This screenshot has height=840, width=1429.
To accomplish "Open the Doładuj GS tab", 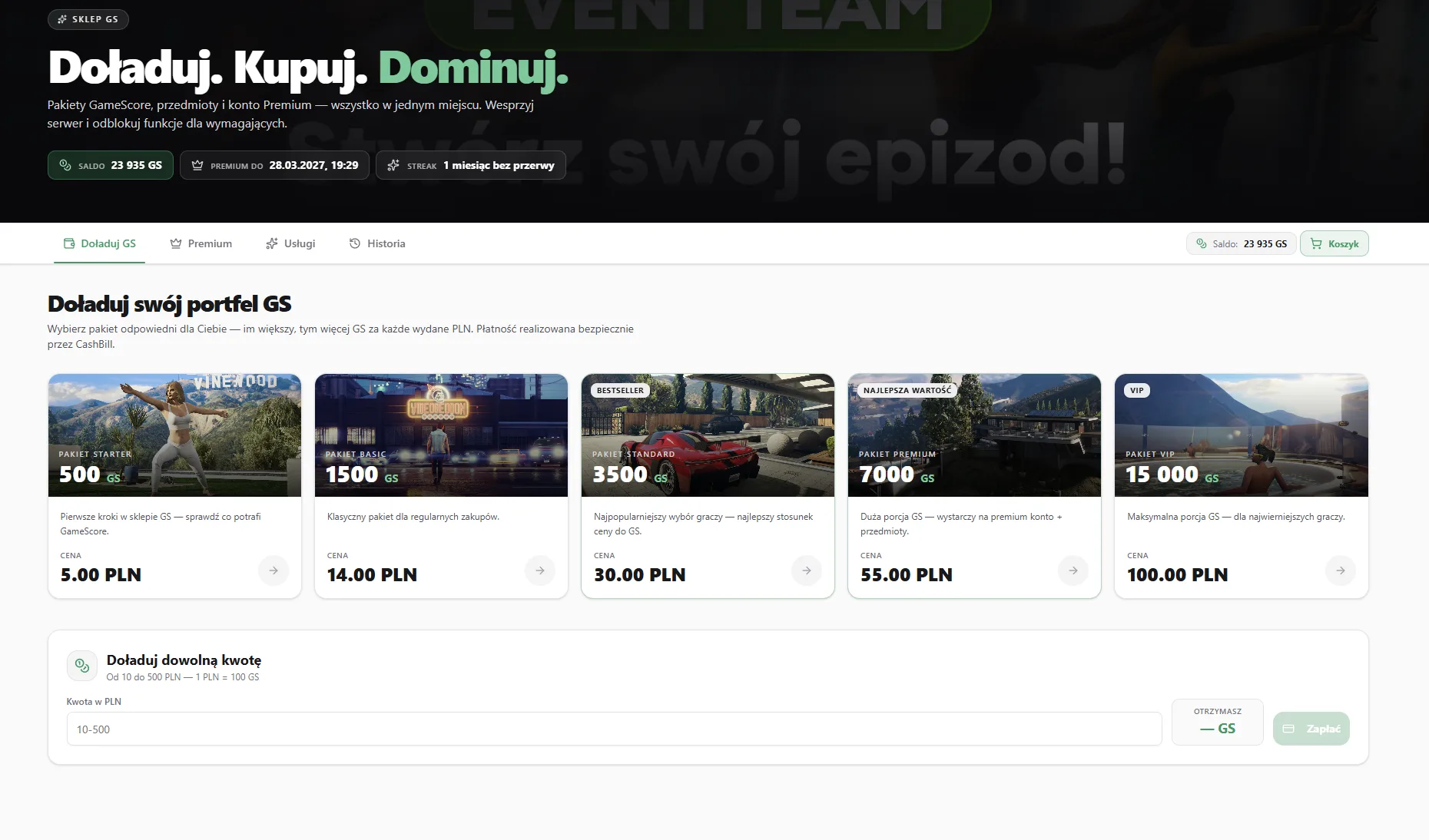I will pos(99,243).
